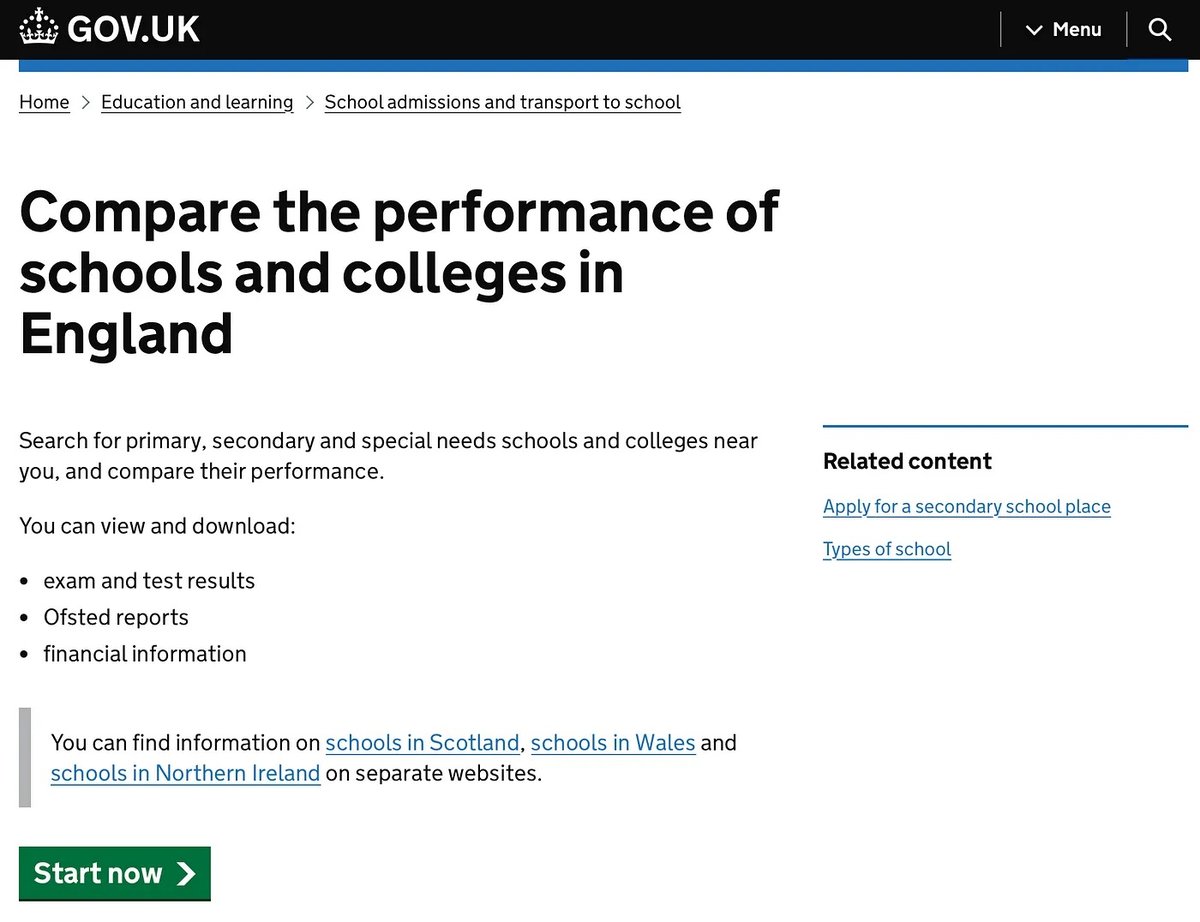Screen dimensions: 1200x922
Task: Follow the schools in Wales link
Action: [613, 743]
